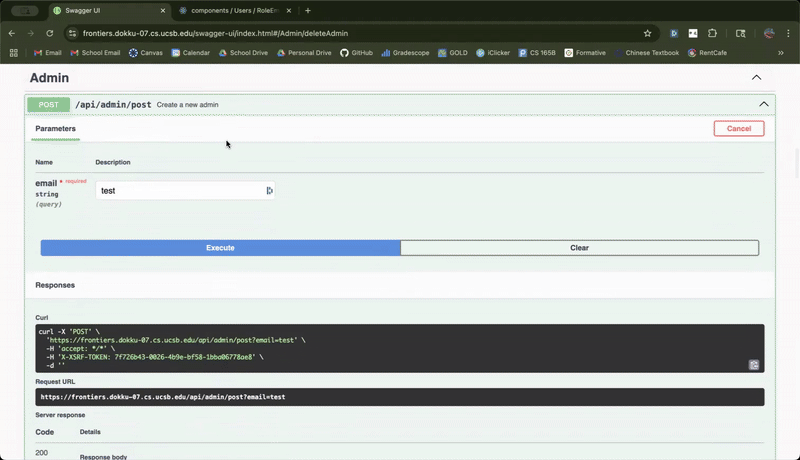
Task: Clear the response with Clear button
Action: point(580,248)
